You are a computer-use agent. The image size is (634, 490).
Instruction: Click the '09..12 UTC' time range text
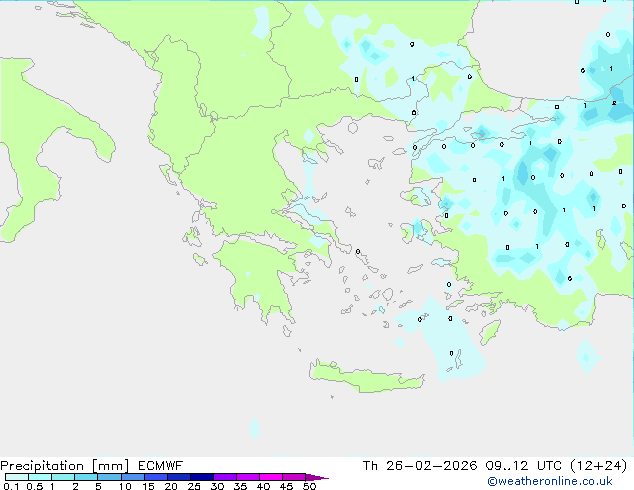coord(524,466)
